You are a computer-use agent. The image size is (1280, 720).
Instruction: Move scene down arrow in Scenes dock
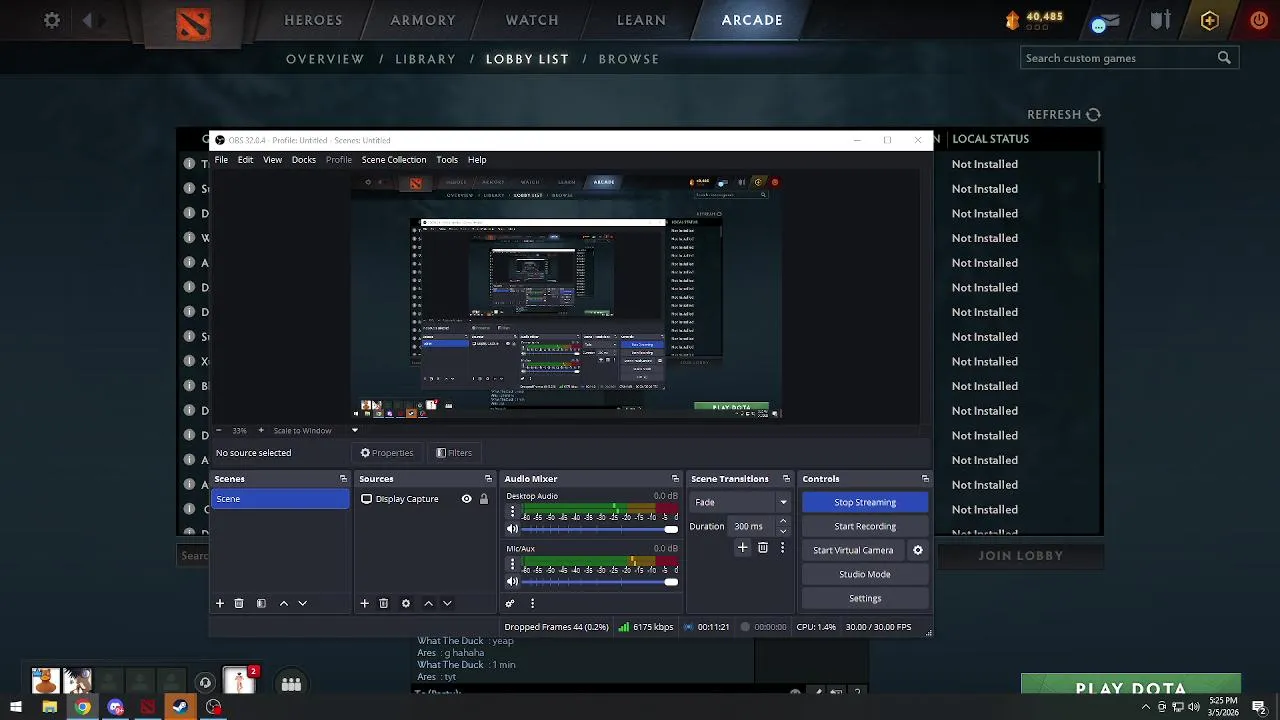pos(302,603)
